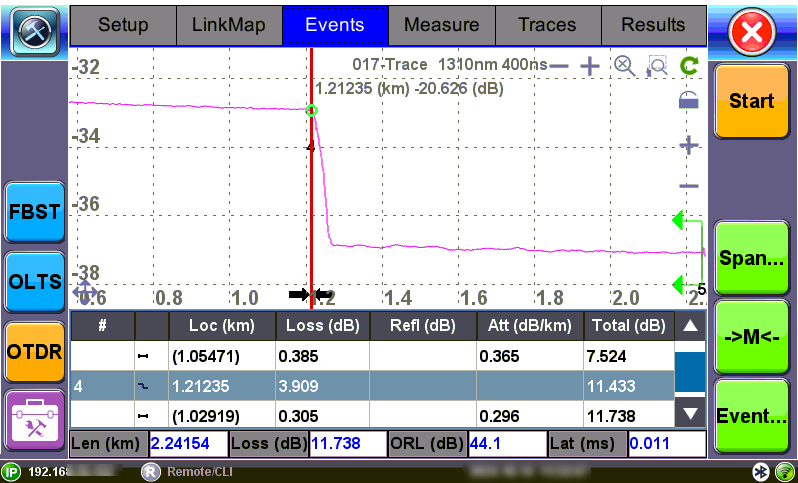Click the pan move arrows icon
798x483 pixels.
tap(85, 292)
